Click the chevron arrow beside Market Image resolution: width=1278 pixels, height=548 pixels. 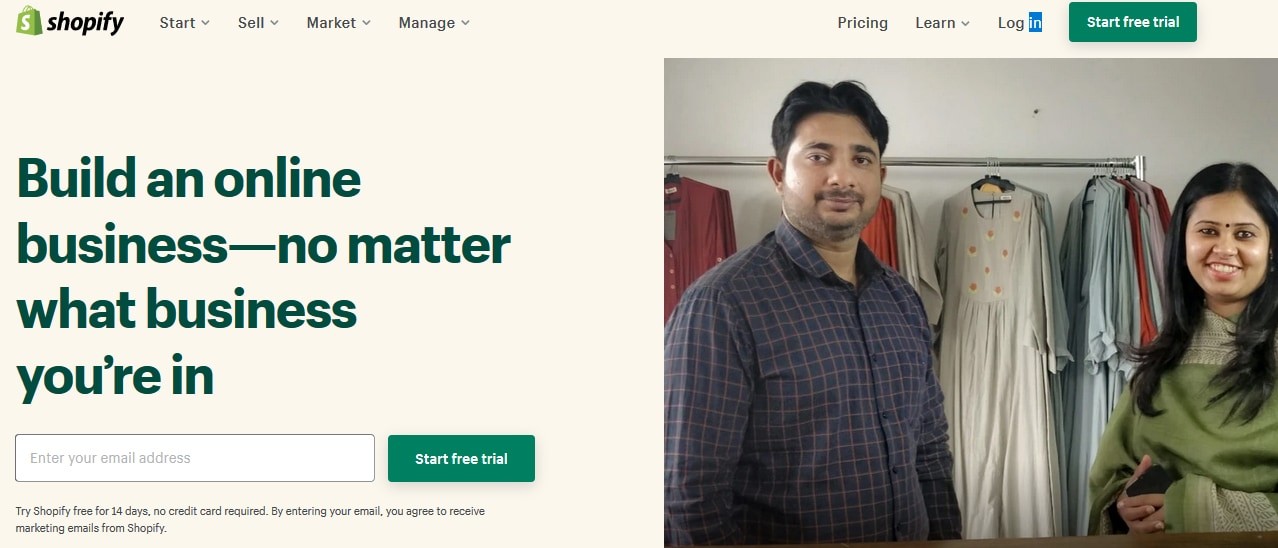point(366,23)
